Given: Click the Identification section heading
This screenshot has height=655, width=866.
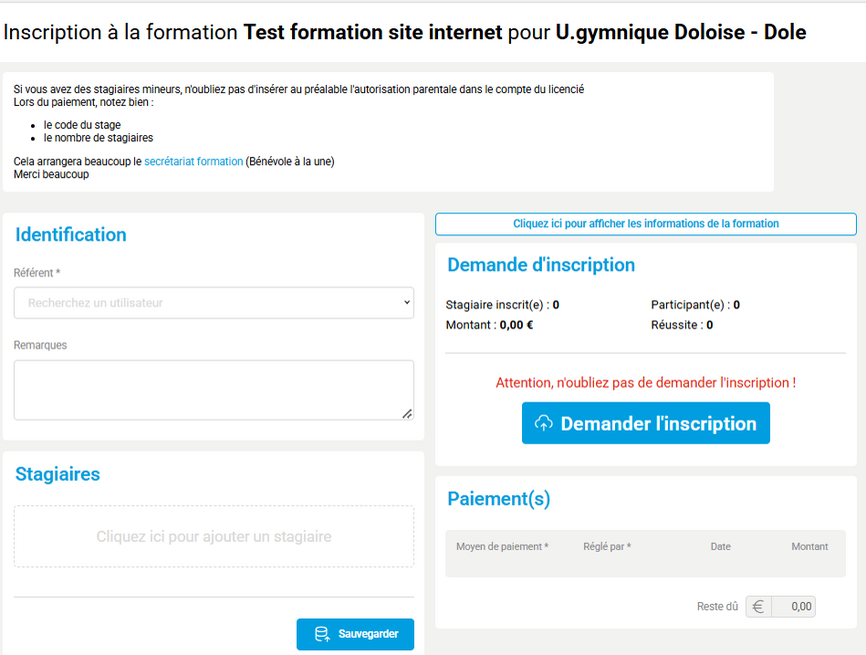Looking at the screenshot, I should 71,235.
